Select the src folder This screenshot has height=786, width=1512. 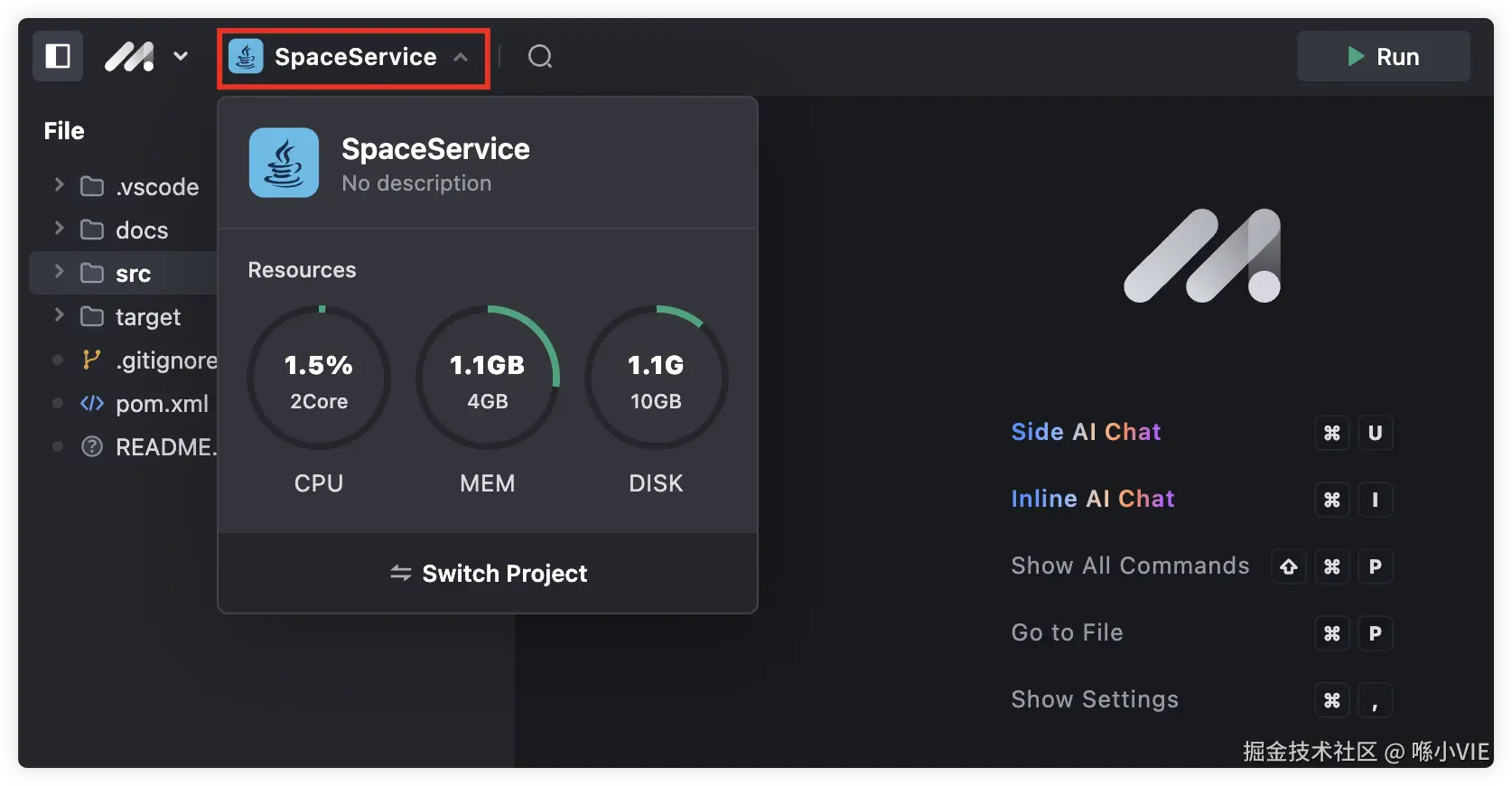(x=133, y=274)
